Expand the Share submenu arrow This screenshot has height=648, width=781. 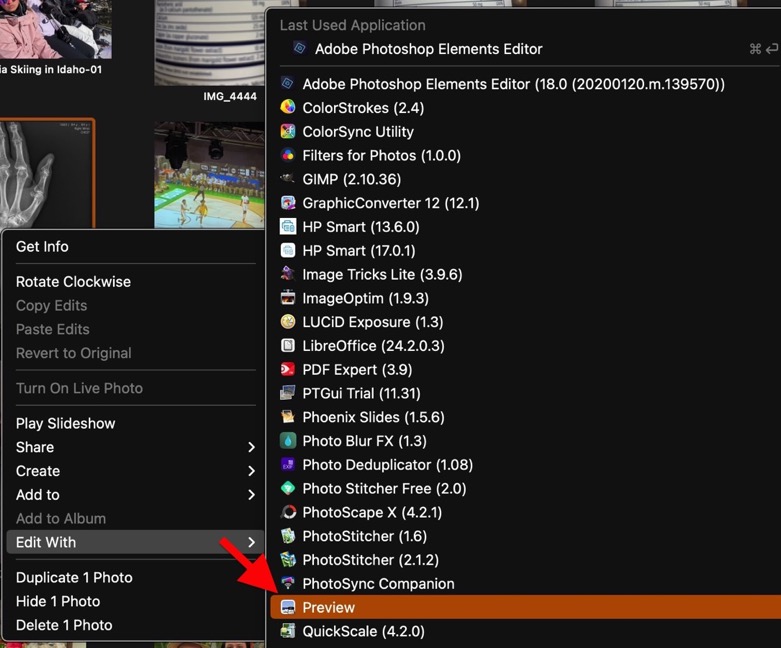252,447
